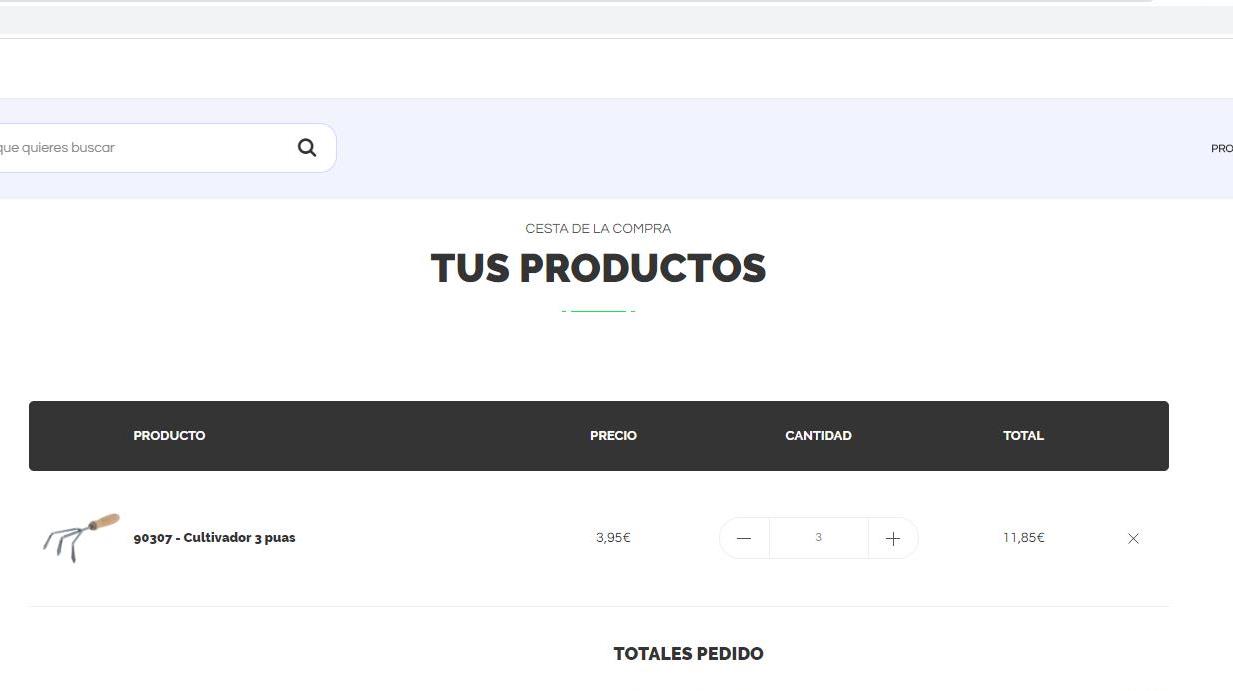Screen dimensions: 1233x691
Task: Click the PRODUCTO column header
Action: point(169,436)
